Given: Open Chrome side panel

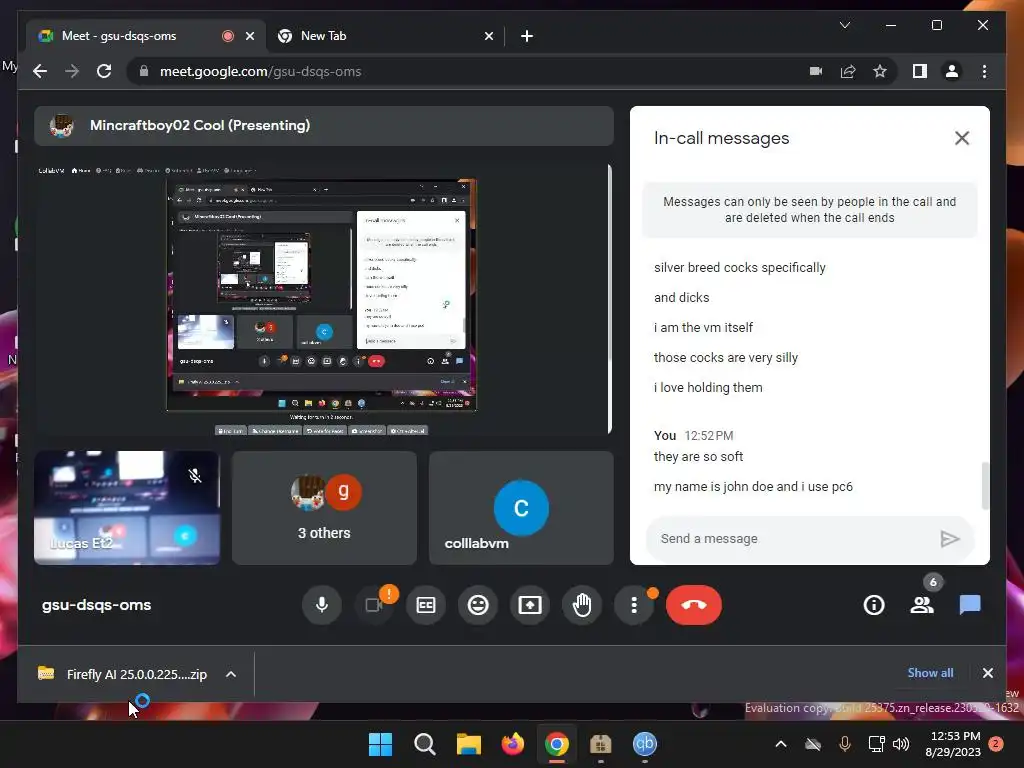Looking at the screenshot, I should point(920,71).
